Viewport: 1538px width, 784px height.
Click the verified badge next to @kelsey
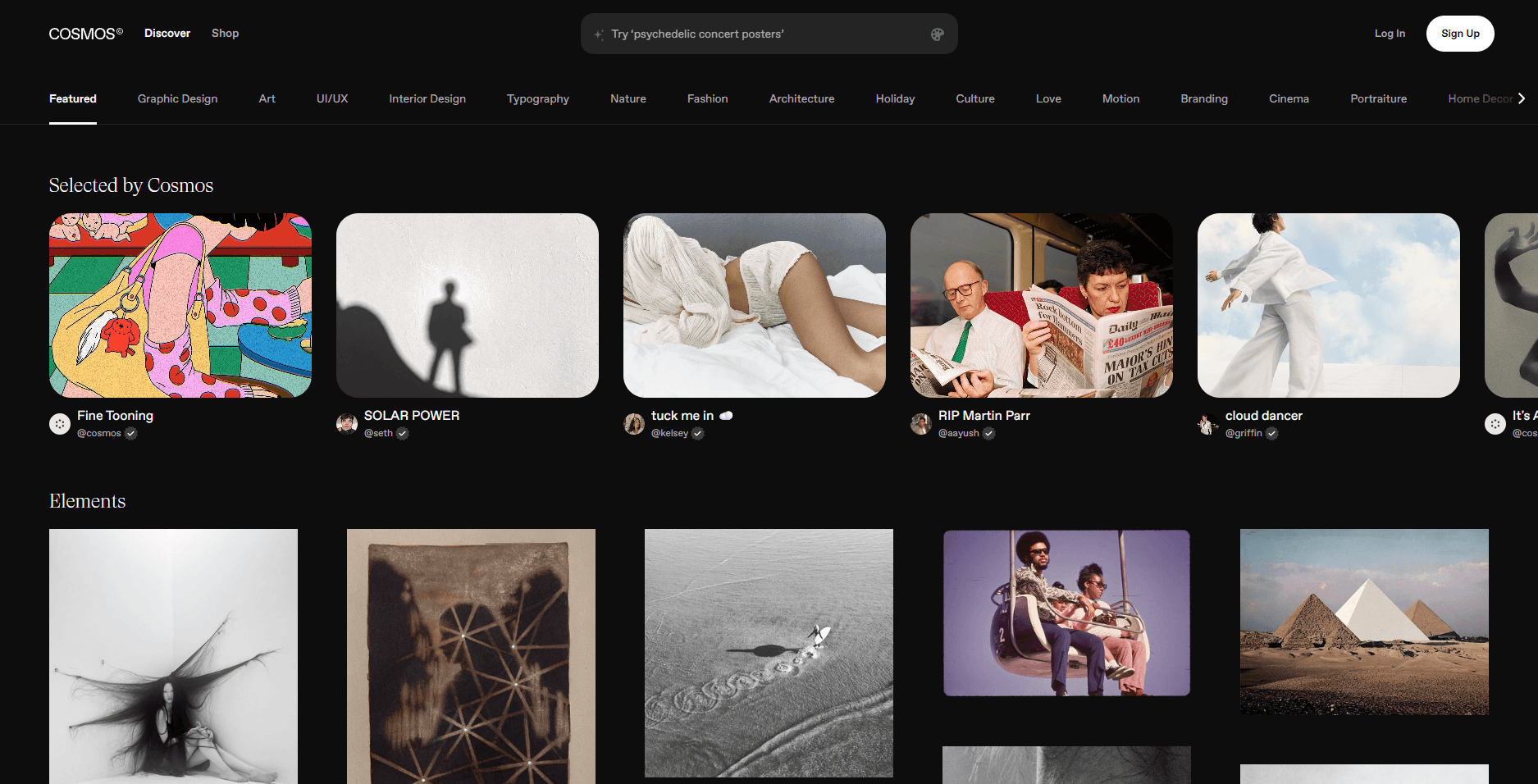tap(698, 434)
